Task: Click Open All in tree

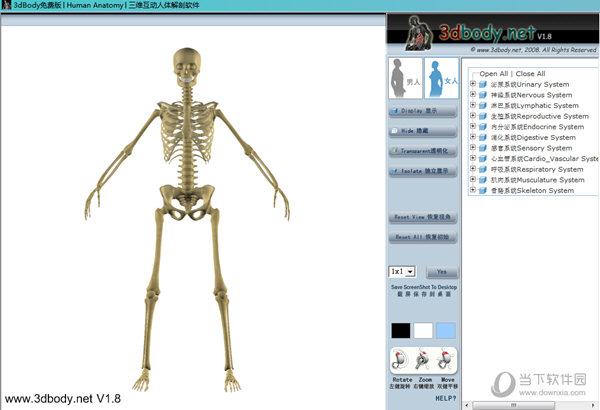Action: tap(494, 74)
